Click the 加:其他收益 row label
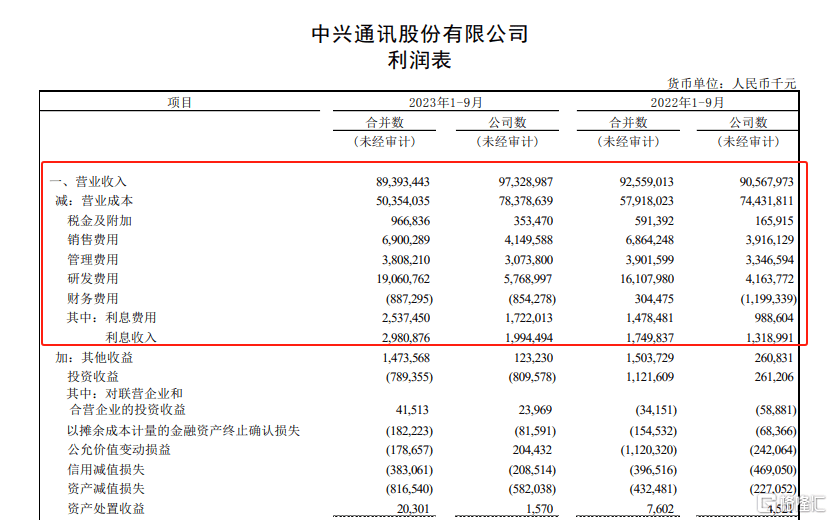832x520 pixels. pos(94,358)
